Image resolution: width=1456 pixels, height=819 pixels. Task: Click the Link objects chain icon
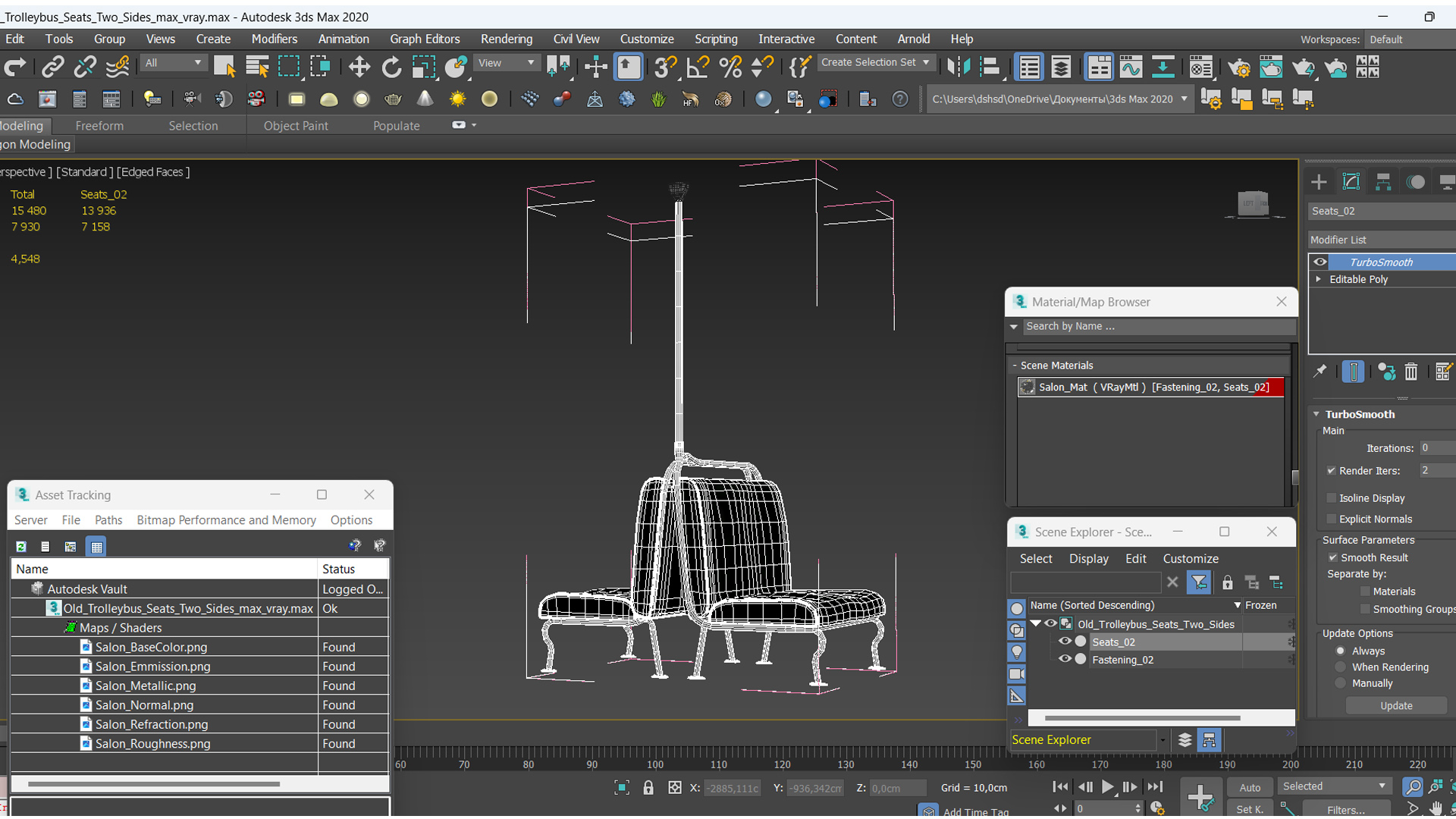pos(52,67)
